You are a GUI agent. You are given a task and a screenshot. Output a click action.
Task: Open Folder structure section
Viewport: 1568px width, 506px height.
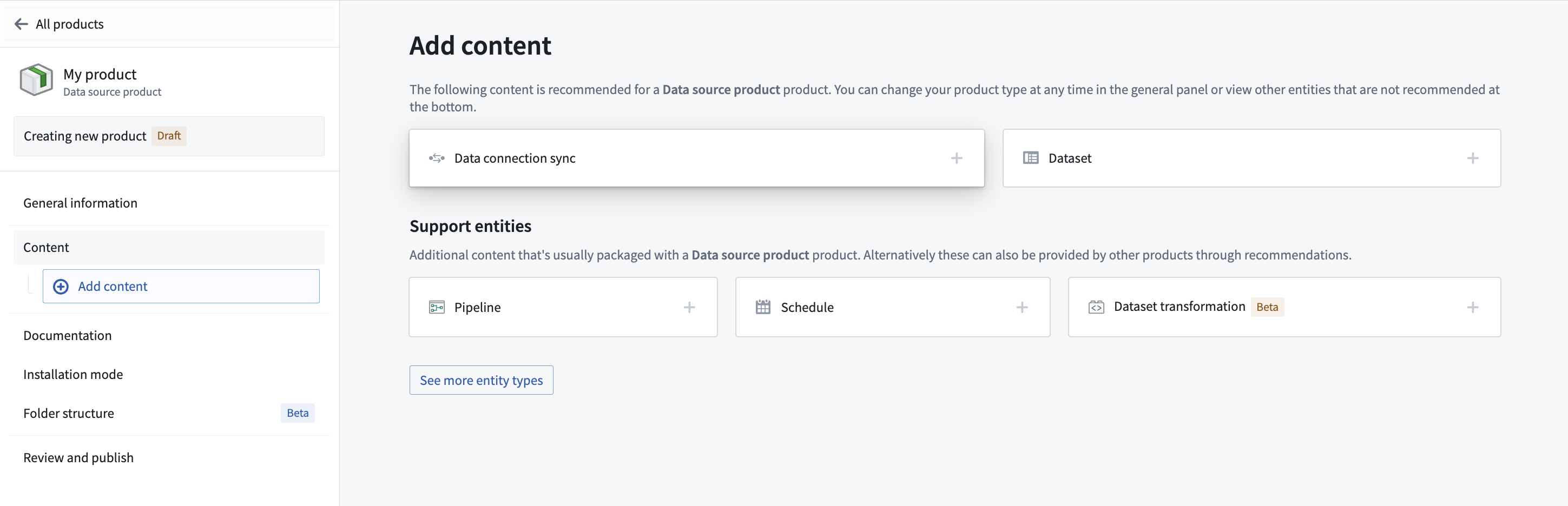(169, 414)
